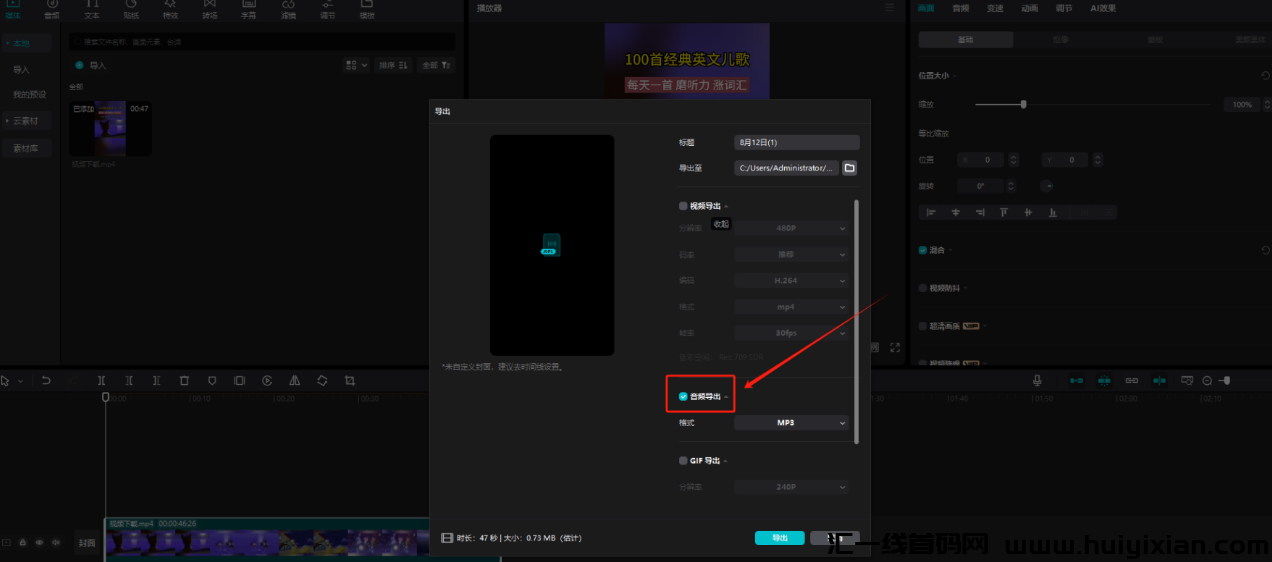Image resolution: width=1272 pixels, height=562 pixels.
Task: Open the 音频 audio panel icon
Action: click(x=52, y=9)
